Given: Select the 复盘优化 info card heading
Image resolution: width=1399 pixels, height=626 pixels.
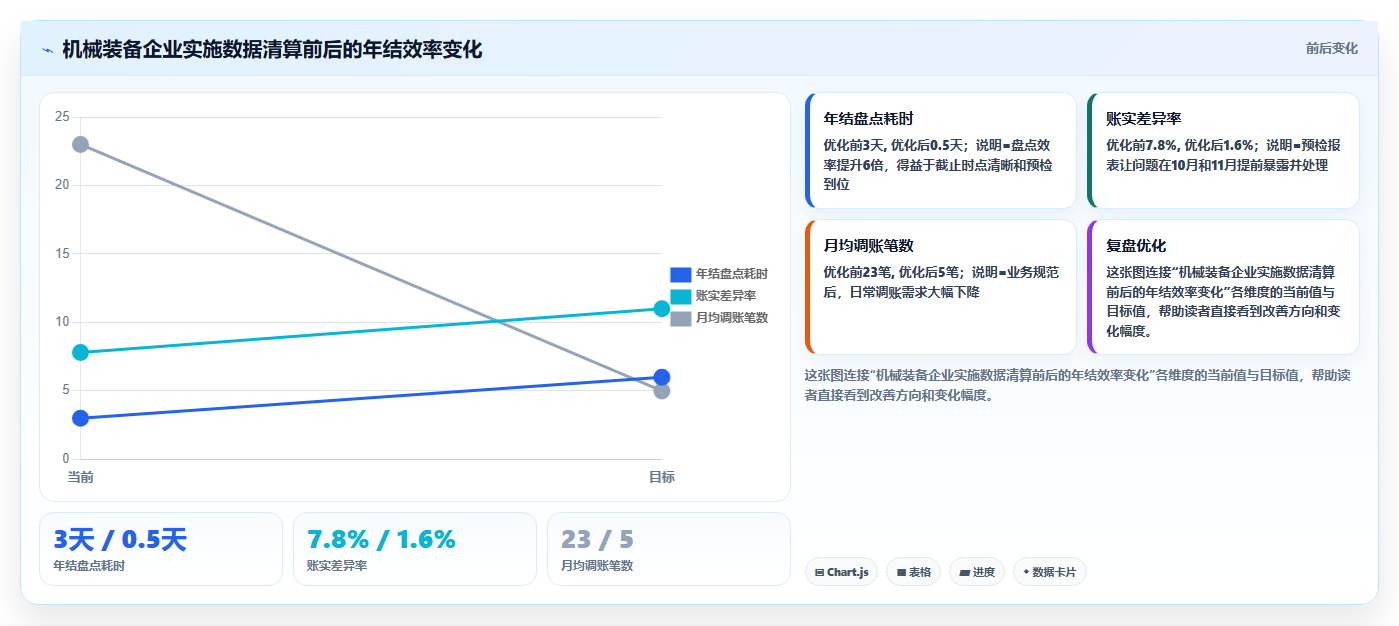Looking at the screenshot, I should click(x=1136, y=245).
